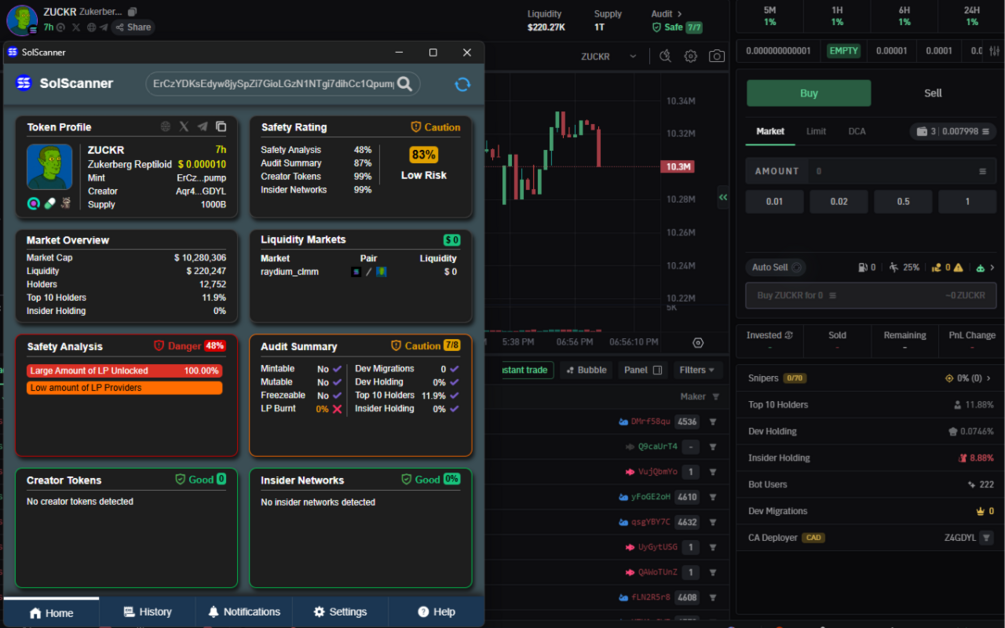
Task: Select the Market order tab
Action: point(770,131)
